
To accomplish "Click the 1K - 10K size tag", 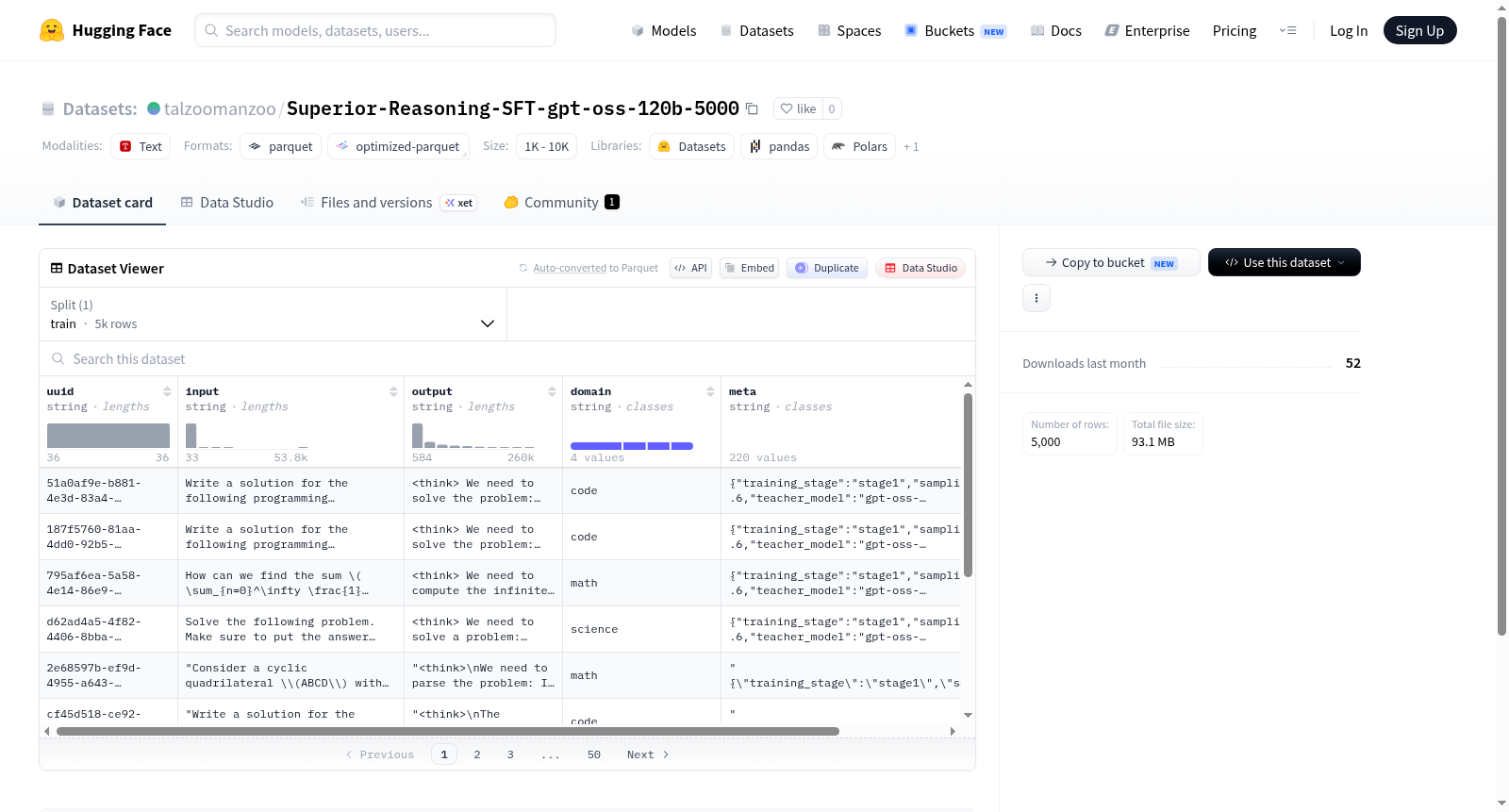I will (546, 146).
